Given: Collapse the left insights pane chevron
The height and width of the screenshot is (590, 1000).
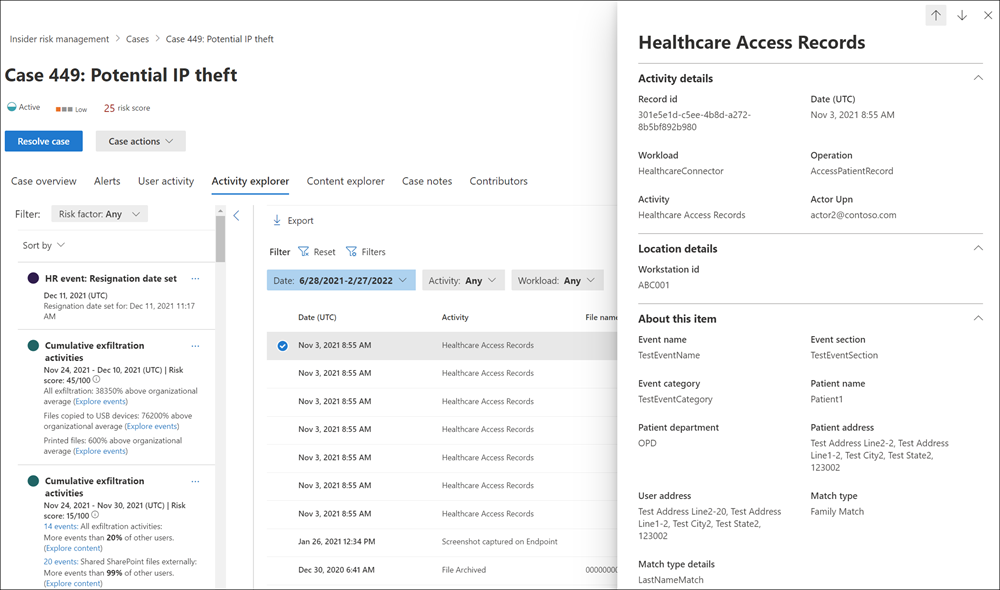Looking at the screenshot, I should click(237, 215).
